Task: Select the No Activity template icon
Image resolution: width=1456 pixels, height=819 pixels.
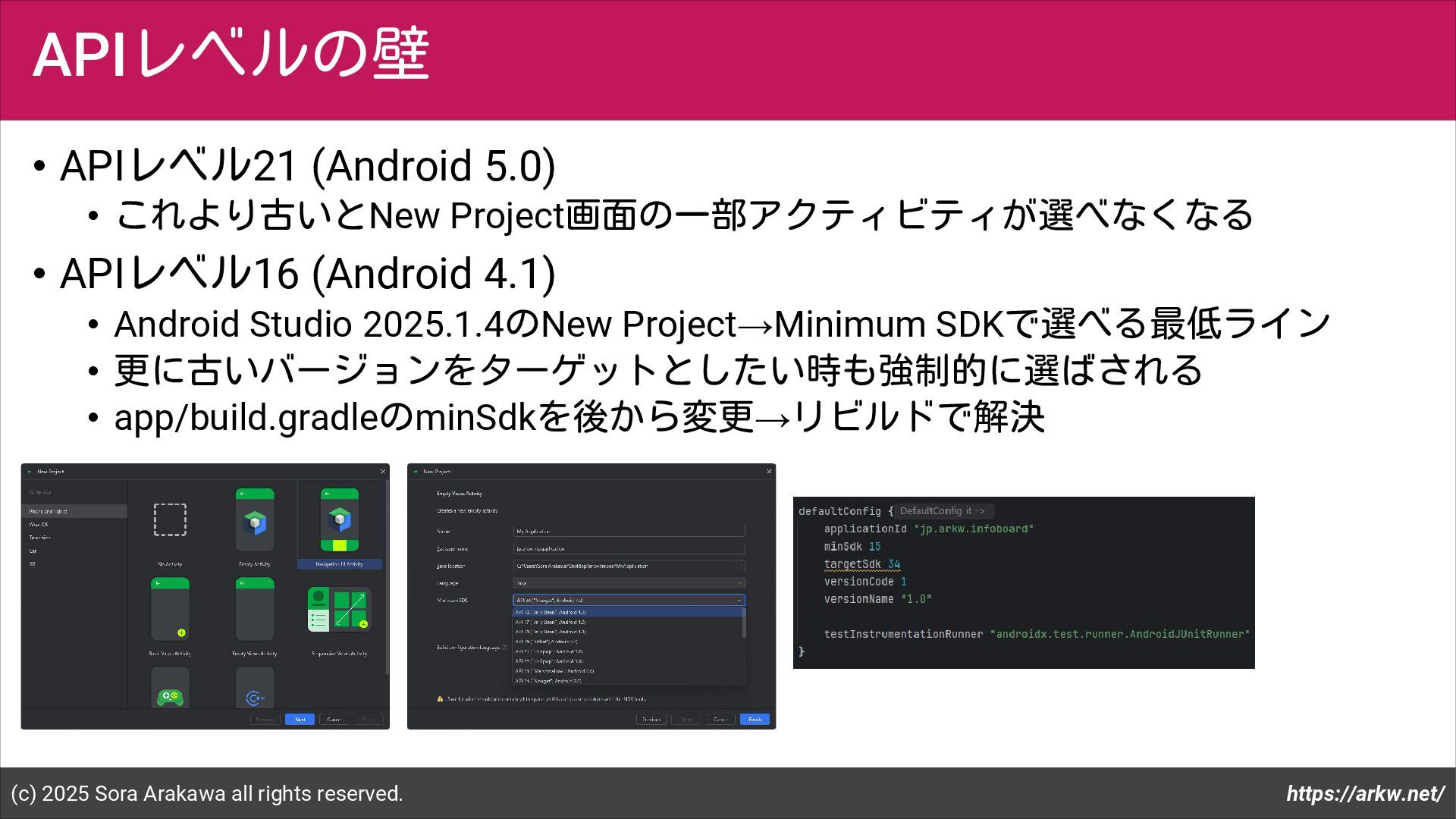Action: [170, 520]
